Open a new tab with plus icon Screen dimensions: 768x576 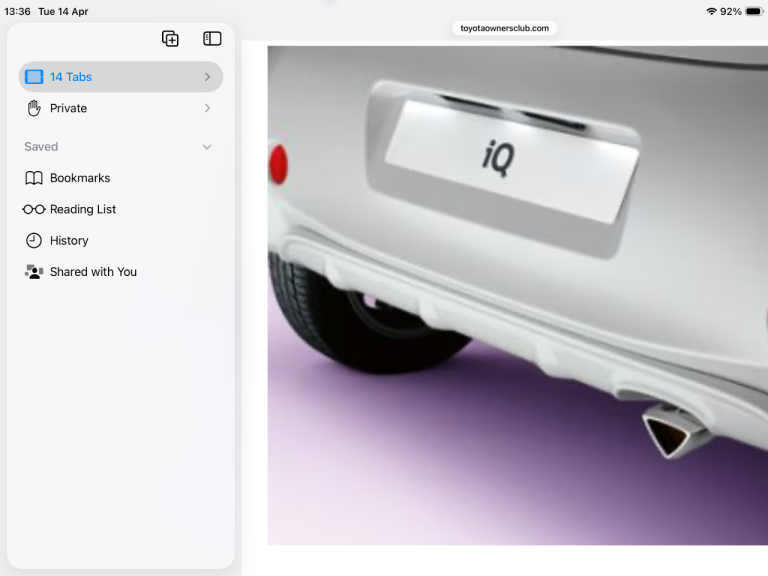(170, 39)
